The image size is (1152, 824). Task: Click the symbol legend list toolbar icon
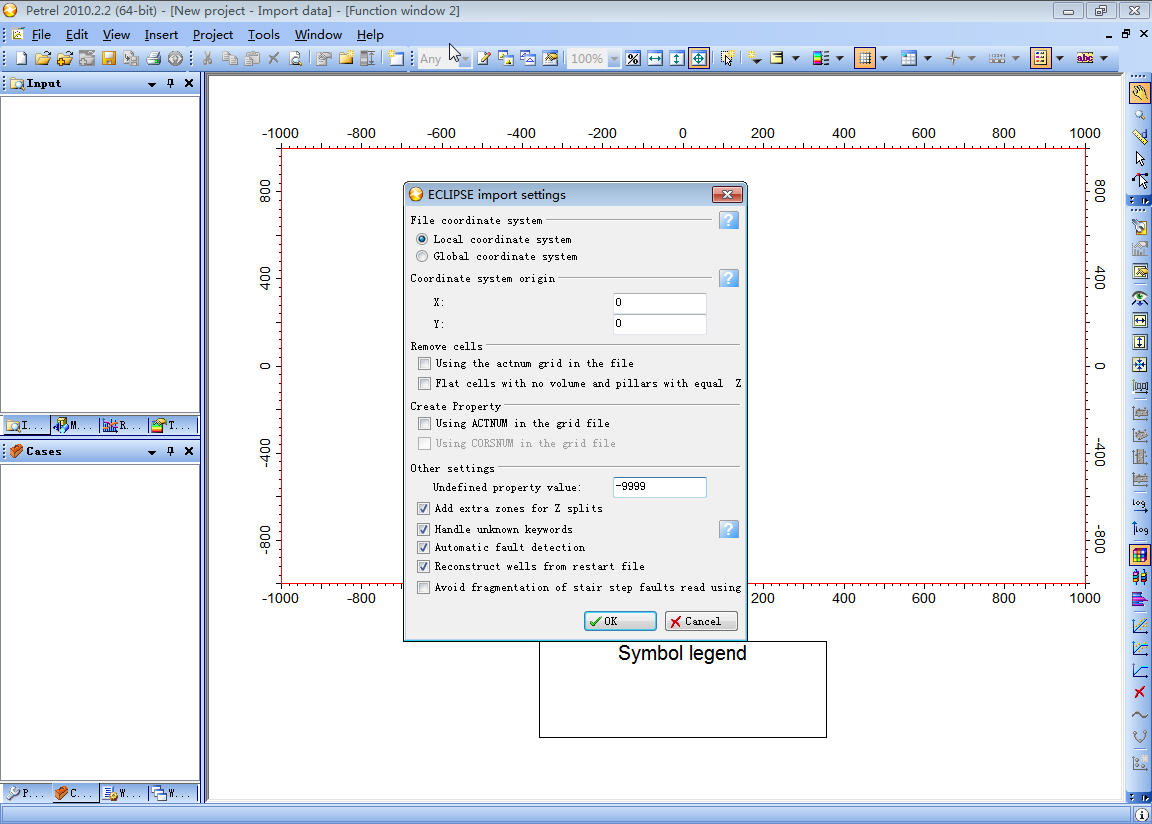[1040, 59]
